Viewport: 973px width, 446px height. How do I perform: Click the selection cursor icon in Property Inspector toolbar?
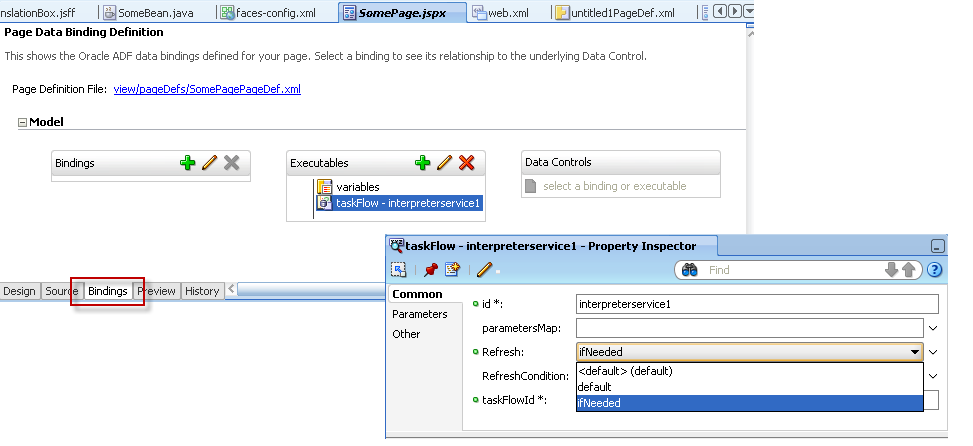pyautogui.click(x=398, y=270)
